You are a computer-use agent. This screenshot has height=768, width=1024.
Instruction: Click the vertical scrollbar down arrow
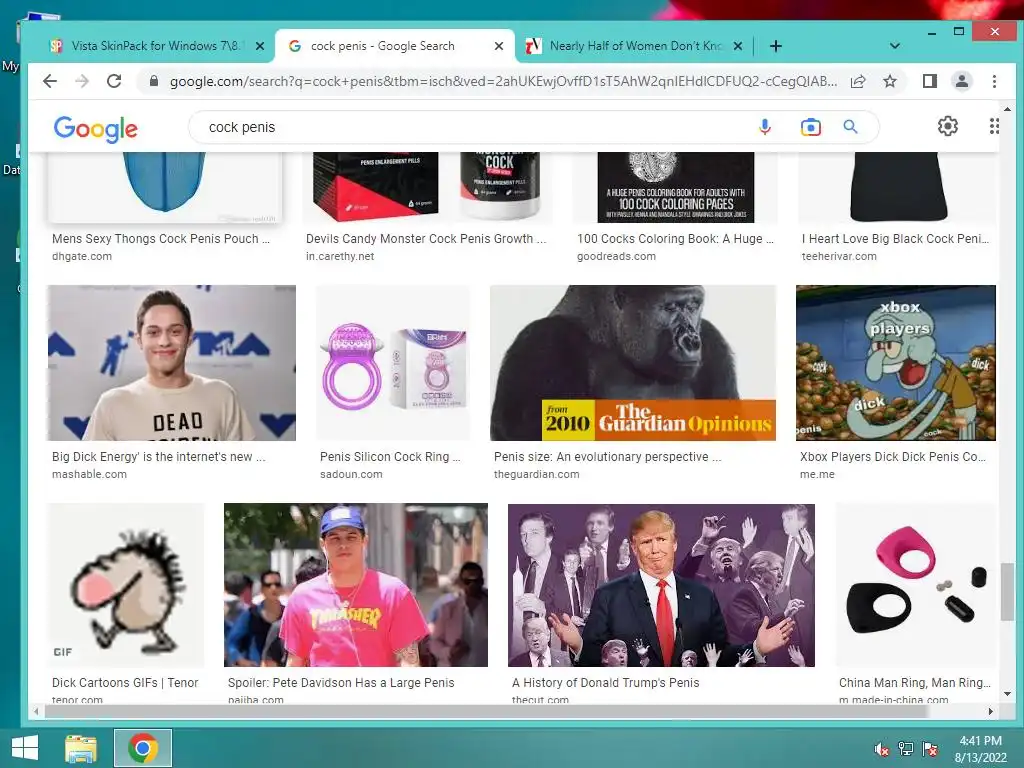click(1007, 694)
